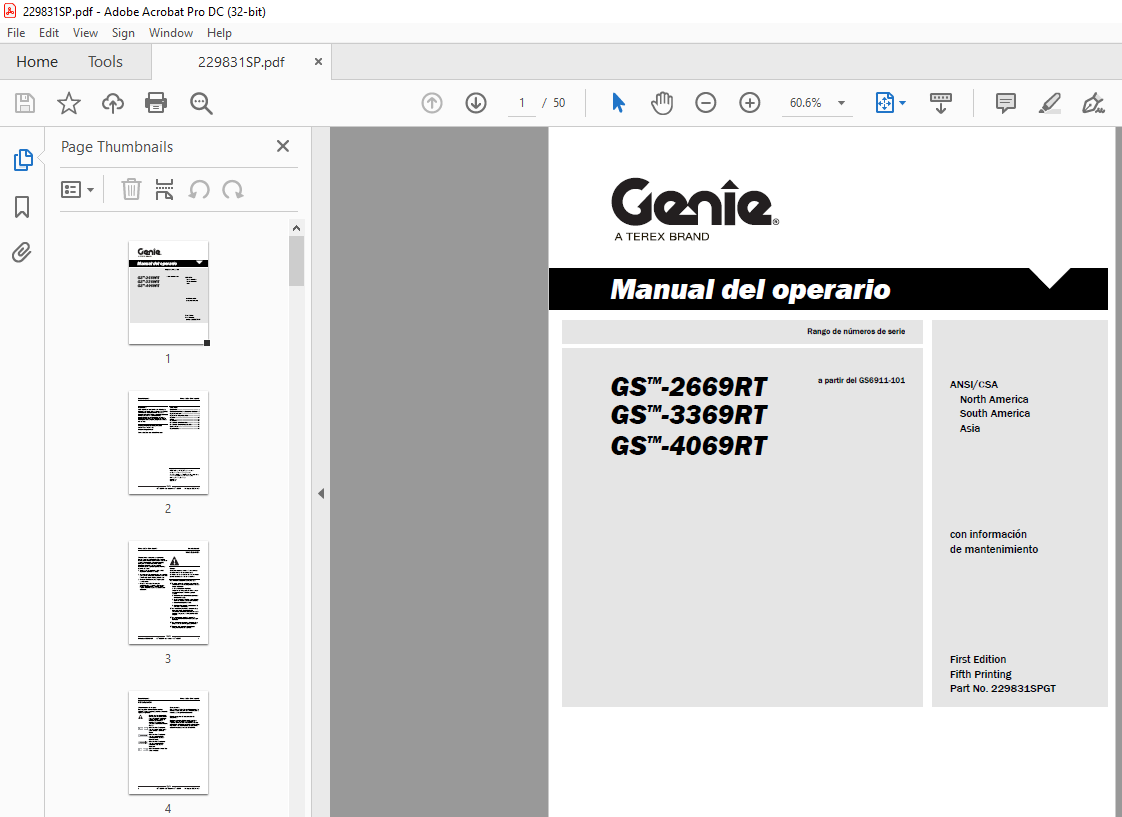Click the thumbnails panel scrollbar handle
Viewport: 1122px width, 817px height.
pyautogui.click(x=296, y=261)
